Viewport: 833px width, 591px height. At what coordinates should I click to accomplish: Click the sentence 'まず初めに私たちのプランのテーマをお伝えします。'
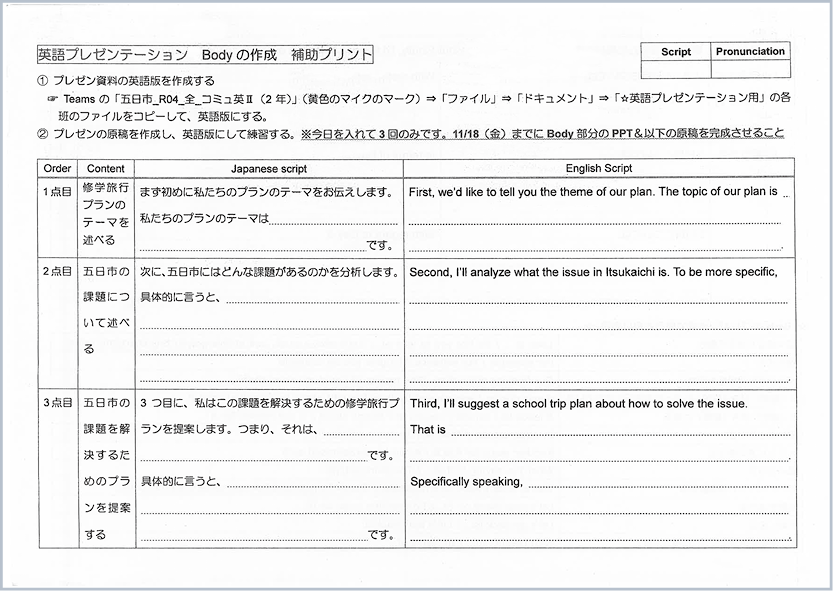(x=267, y=192)
